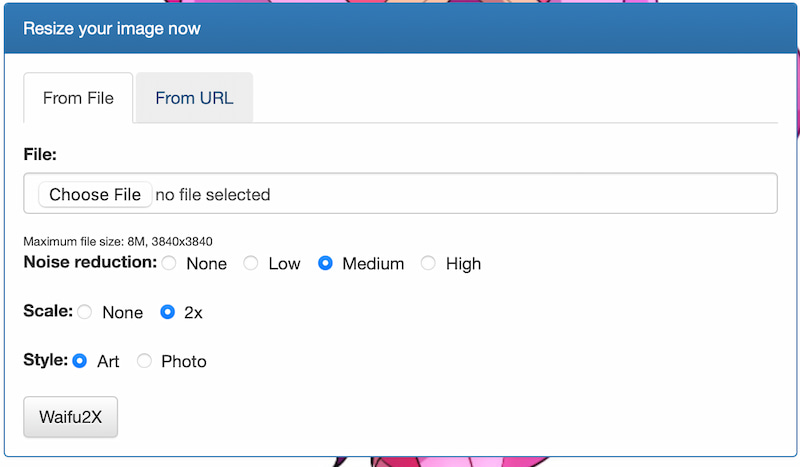Choose Art as the Style

point(80,361)
